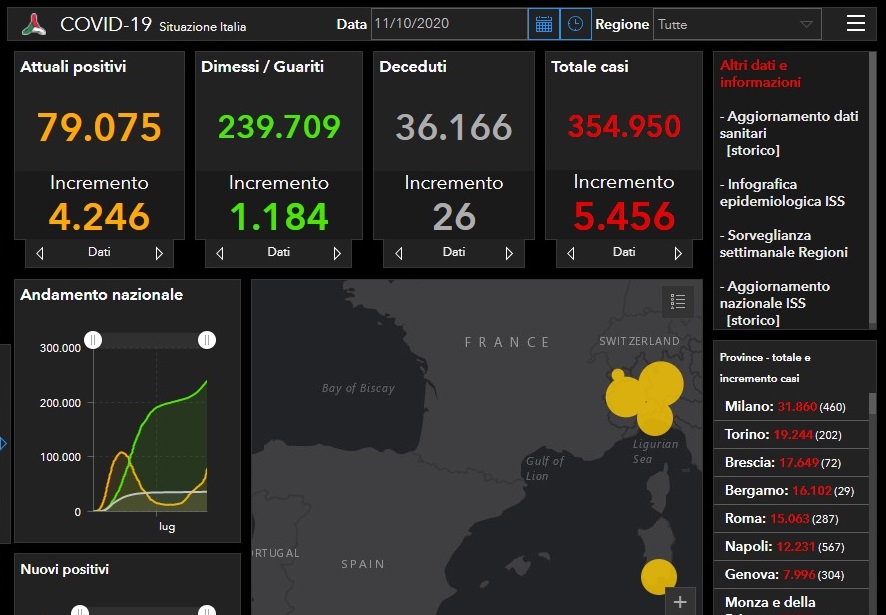Click the Nuovi positivi slider right handle

pyautogui.click(x=207, y=610)
